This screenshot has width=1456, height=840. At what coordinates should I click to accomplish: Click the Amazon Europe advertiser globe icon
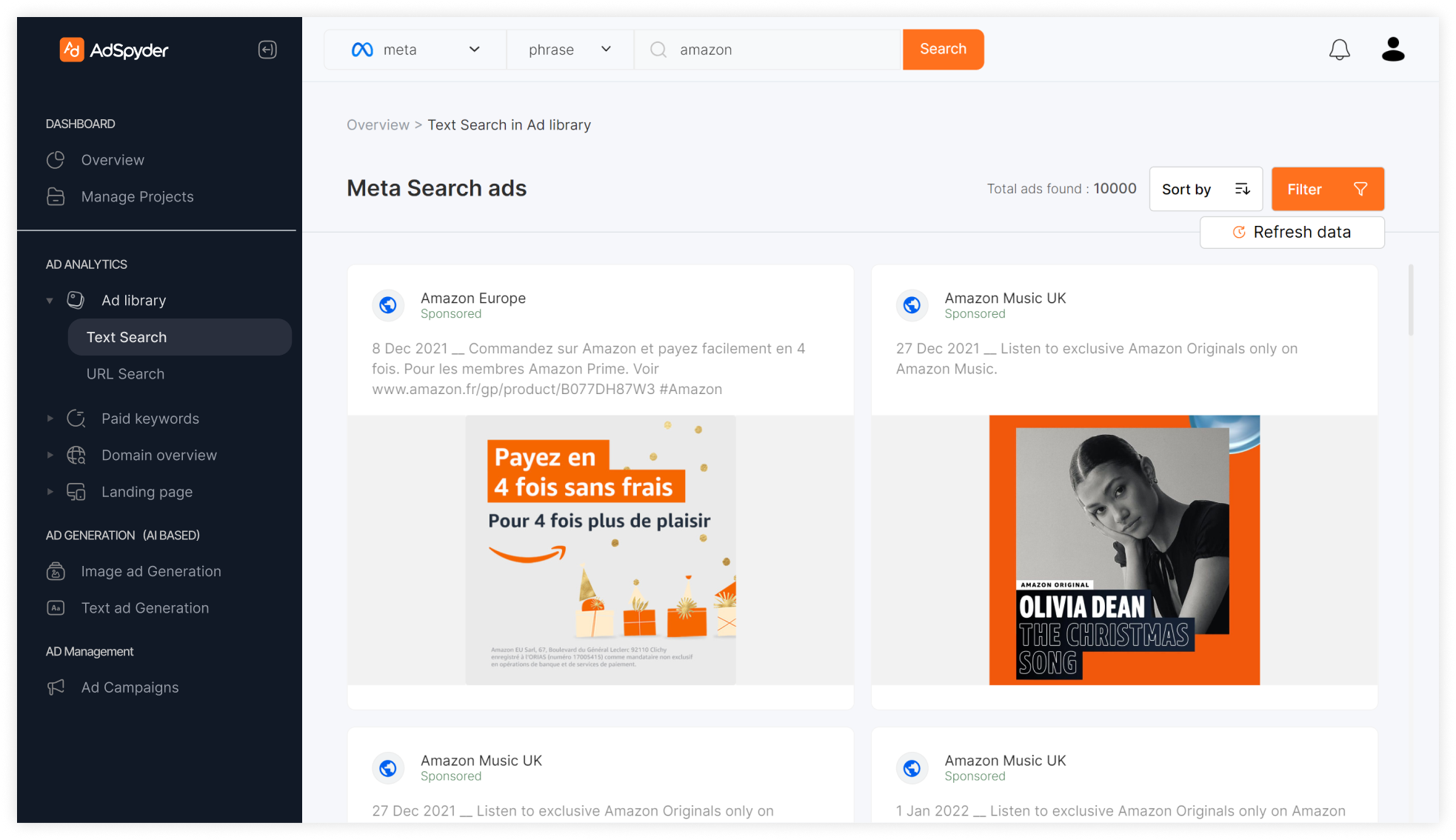click(x=388, y=305)
